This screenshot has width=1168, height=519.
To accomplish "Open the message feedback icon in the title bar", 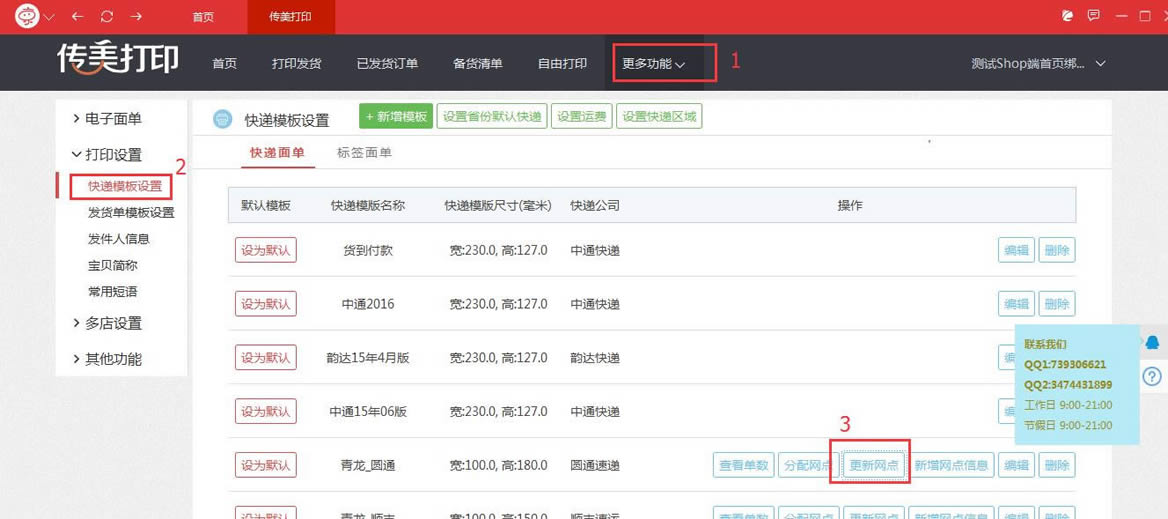I will (1094, 16).
